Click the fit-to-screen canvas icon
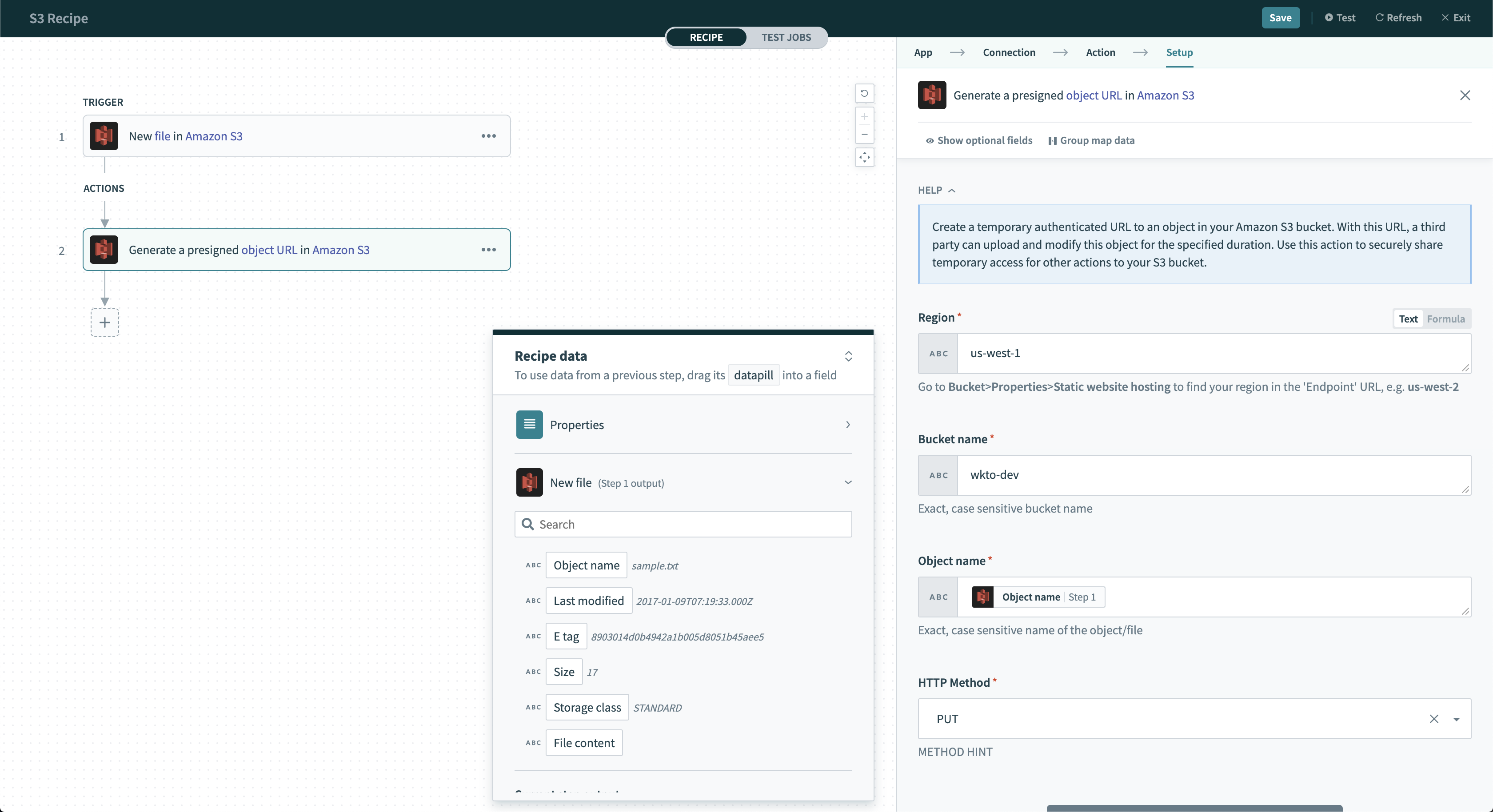The width and height of the screenshot is (1493, 812). [x=864, y=157]
